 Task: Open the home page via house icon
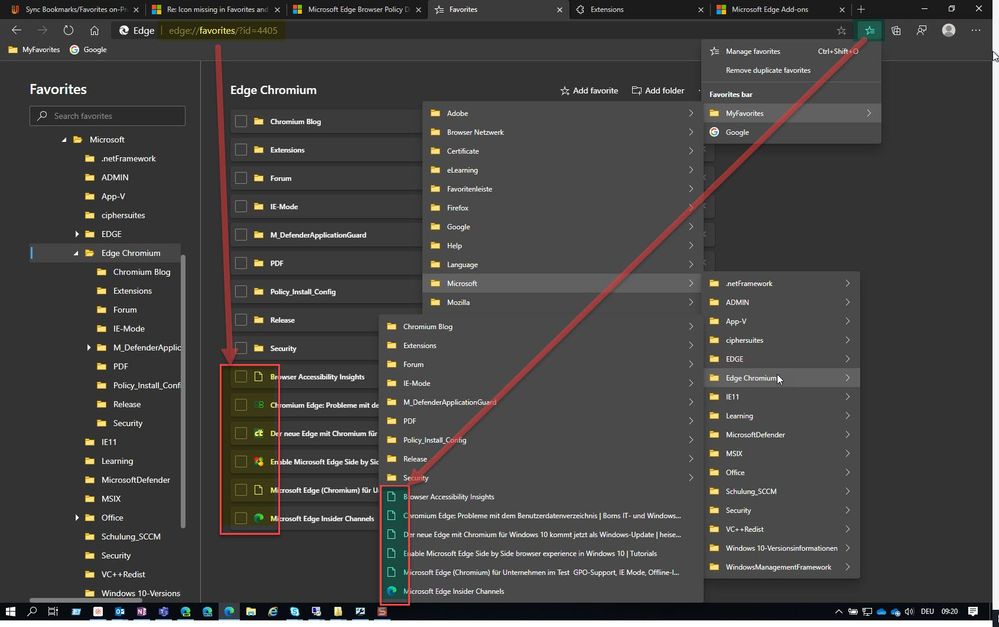[94, 30]
